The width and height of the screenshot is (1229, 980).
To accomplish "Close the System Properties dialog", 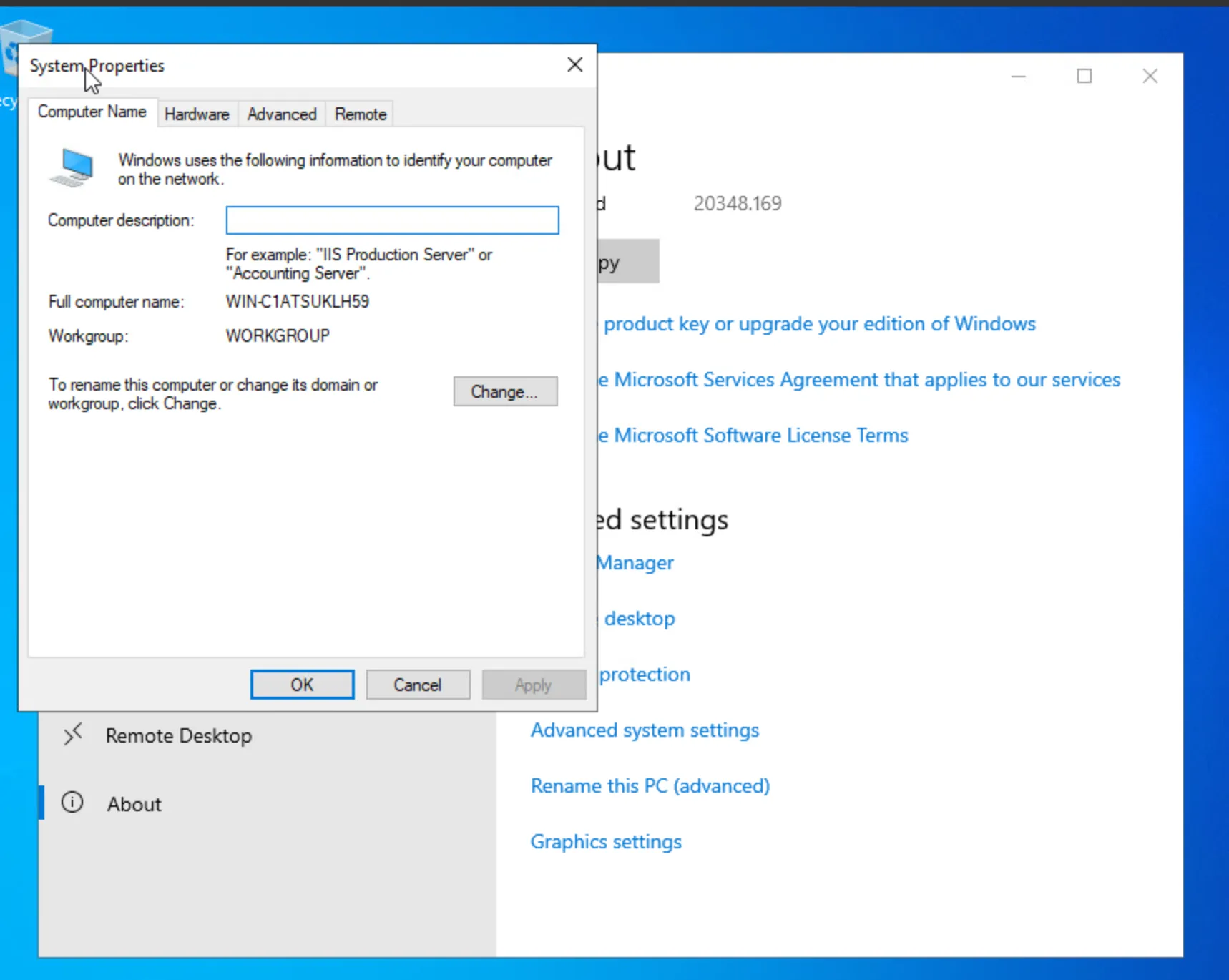I will click(574, 65).
